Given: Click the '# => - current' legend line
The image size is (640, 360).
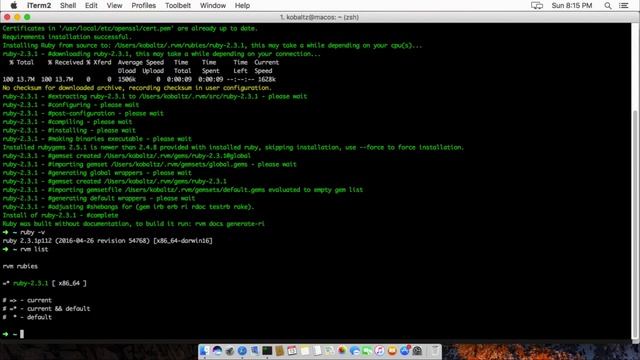Looking at the screenshot, I should pyautogui.click(x=27, y=300).
